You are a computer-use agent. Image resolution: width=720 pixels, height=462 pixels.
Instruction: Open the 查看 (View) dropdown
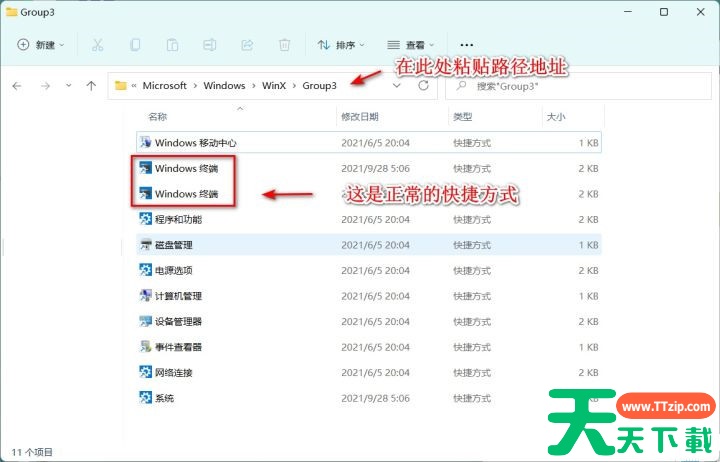pos(410,45)
